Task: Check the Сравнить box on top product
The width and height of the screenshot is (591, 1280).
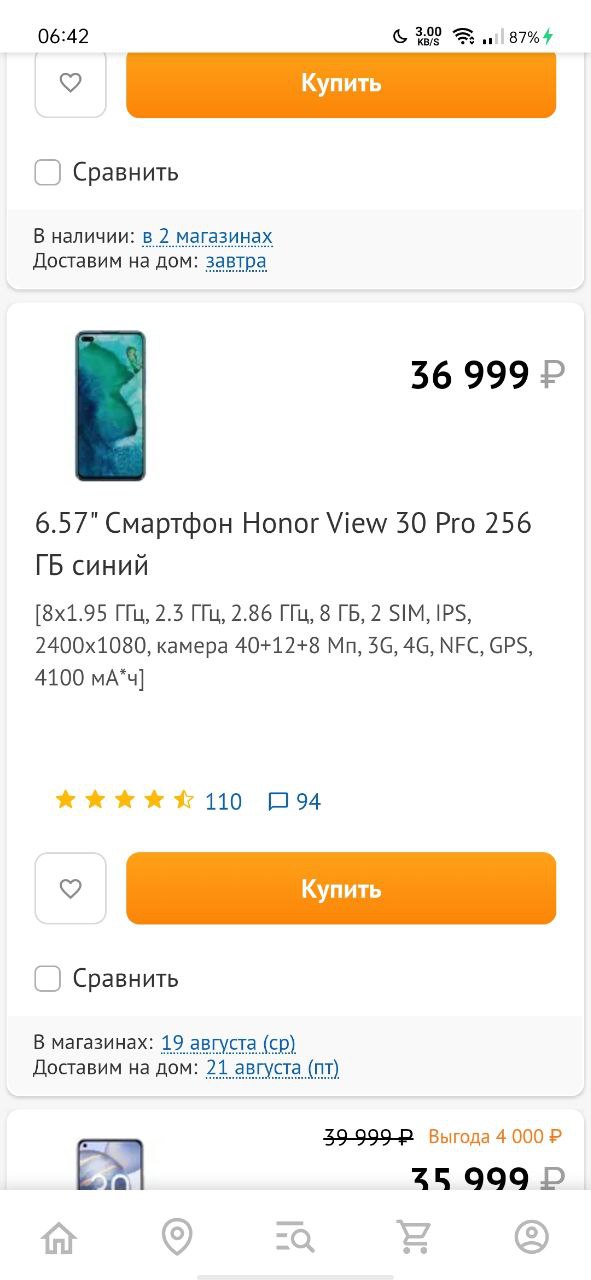Action: coord(47,172)
